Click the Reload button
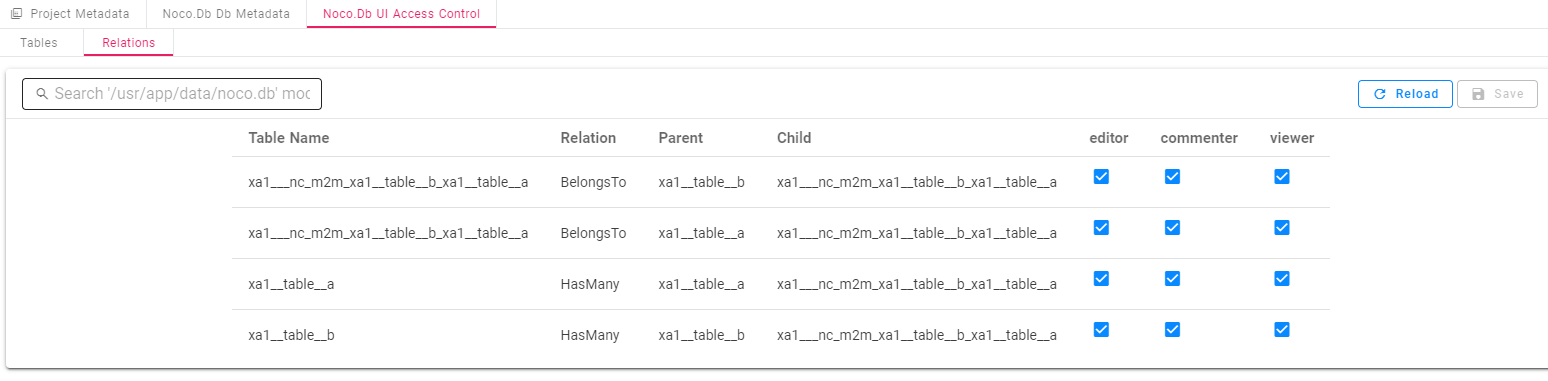Image resolution: width=1548 pixels, height=381 pixels. click(1405, 94)
